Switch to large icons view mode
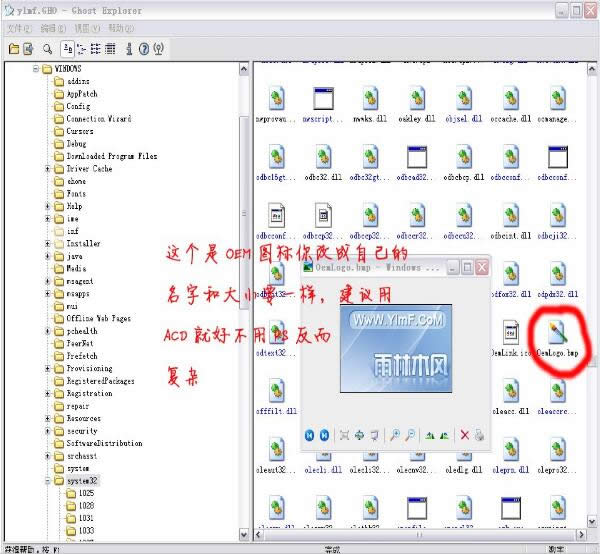600x554 pixels. pos(67,49)
